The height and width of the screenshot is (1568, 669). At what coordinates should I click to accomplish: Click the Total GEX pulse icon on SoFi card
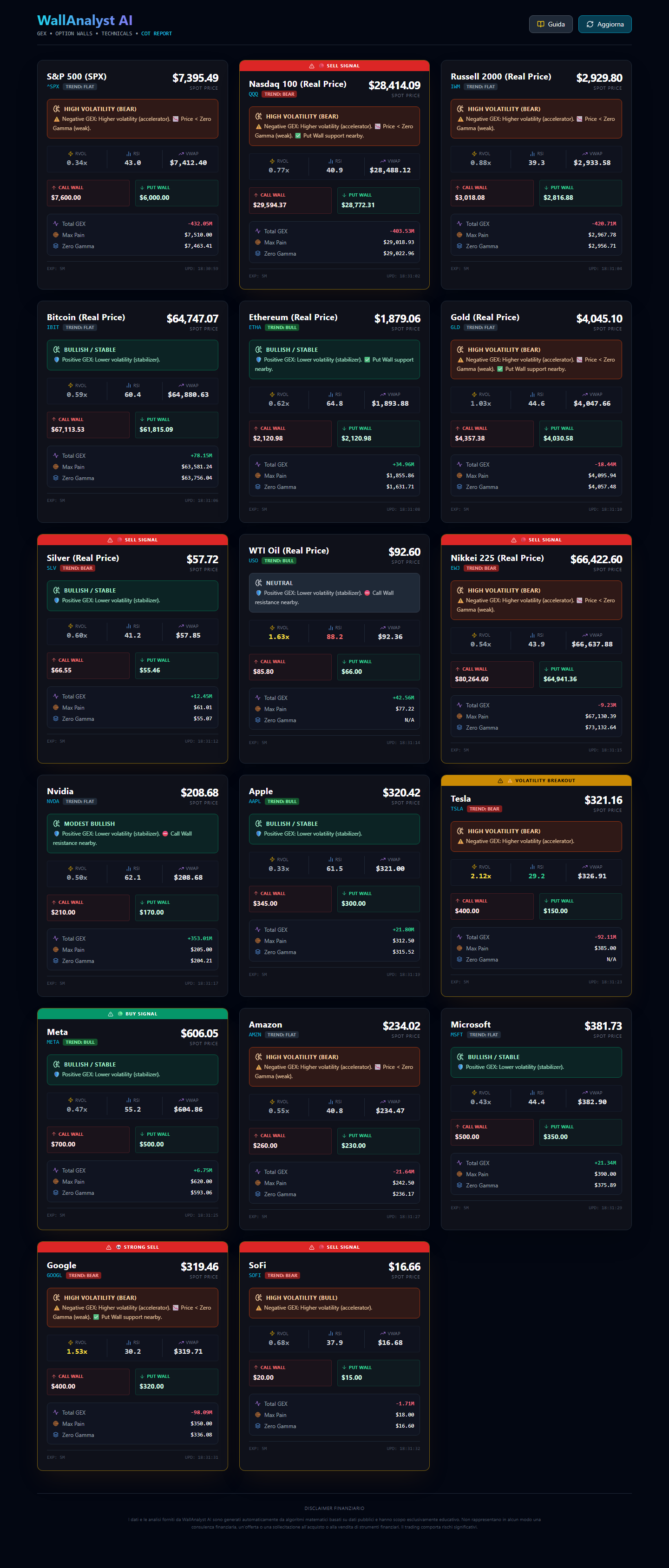pos(257,1403)
